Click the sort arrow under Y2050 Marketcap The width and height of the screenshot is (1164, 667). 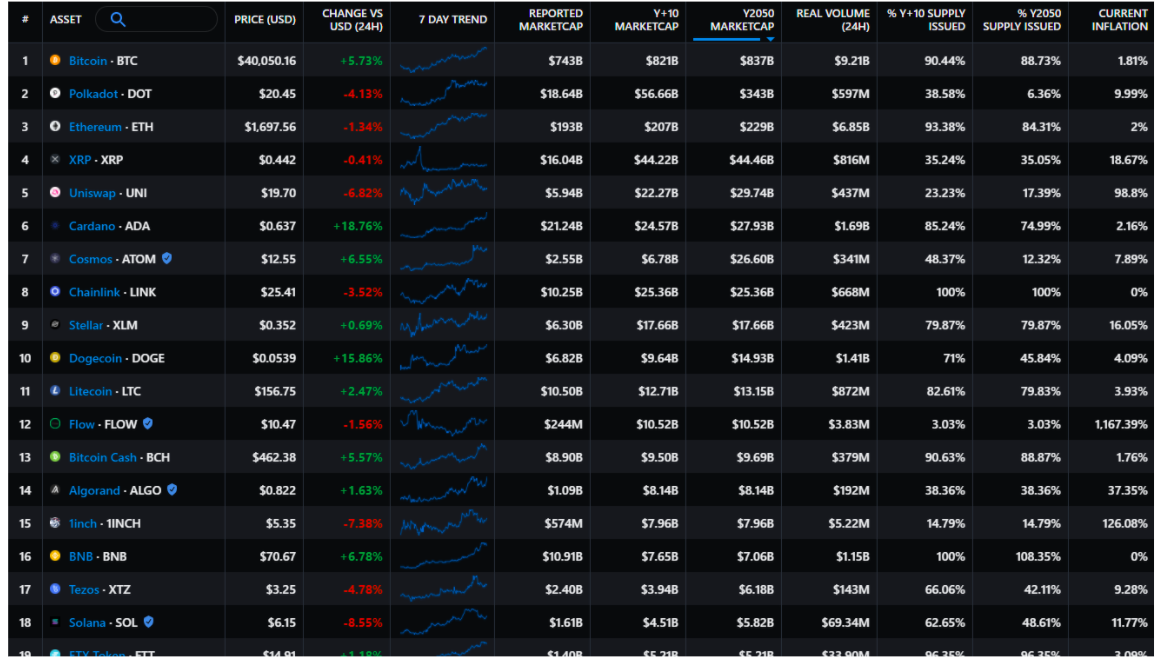(770, 39)
